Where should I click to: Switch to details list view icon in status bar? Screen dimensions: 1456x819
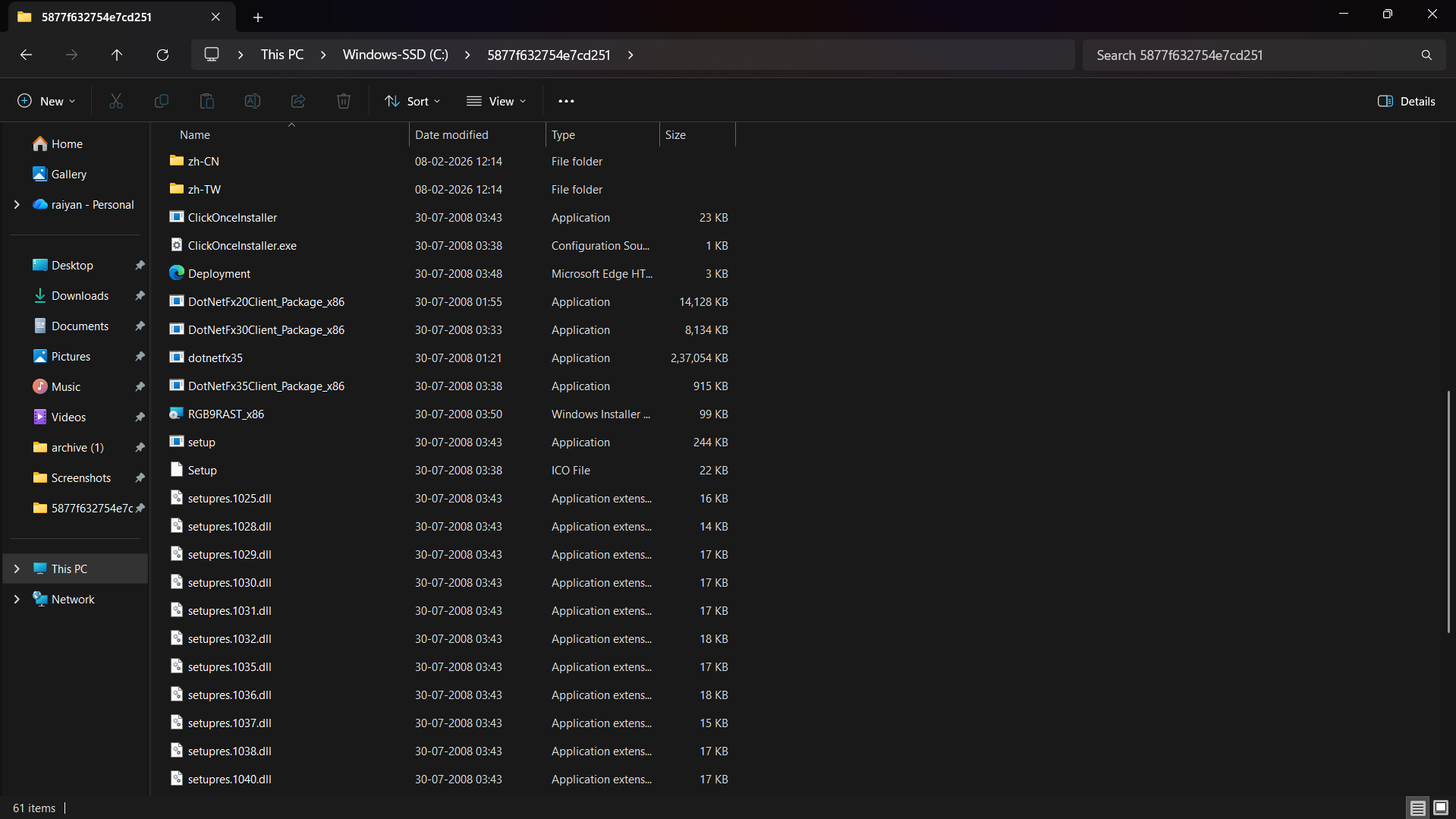point(1417,808)
